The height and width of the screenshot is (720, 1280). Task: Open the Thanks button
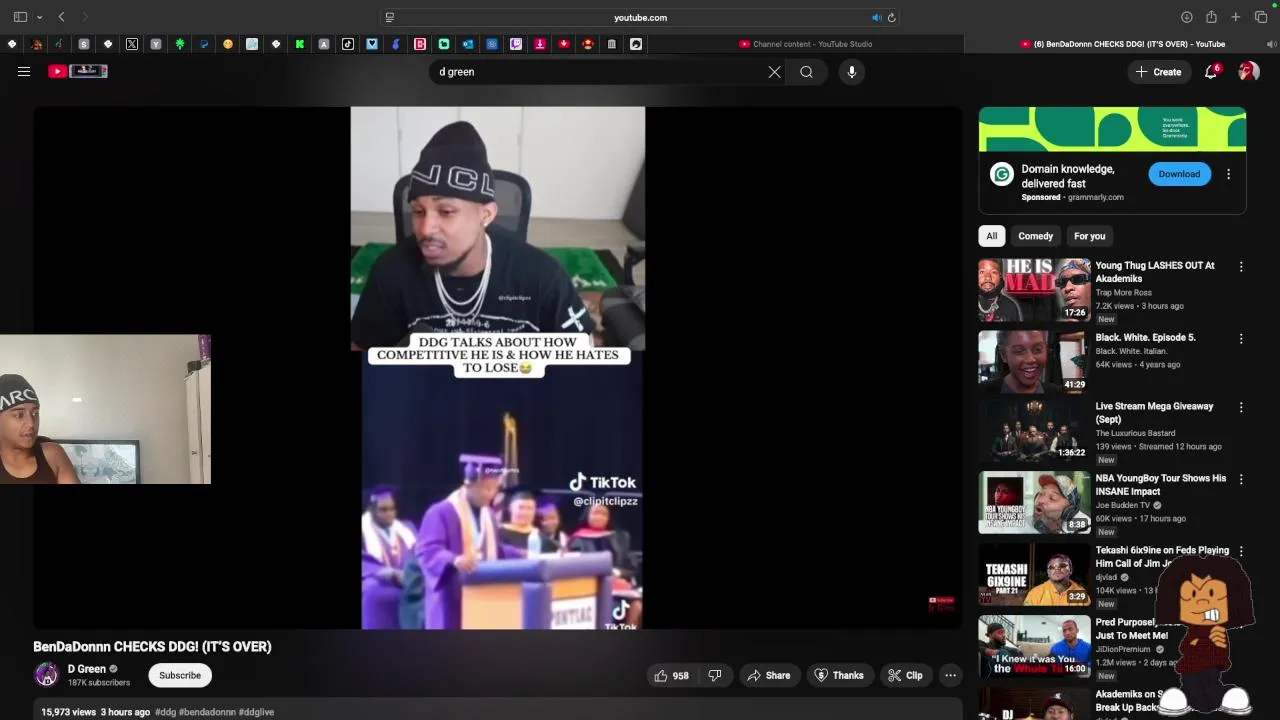(839, 675)
